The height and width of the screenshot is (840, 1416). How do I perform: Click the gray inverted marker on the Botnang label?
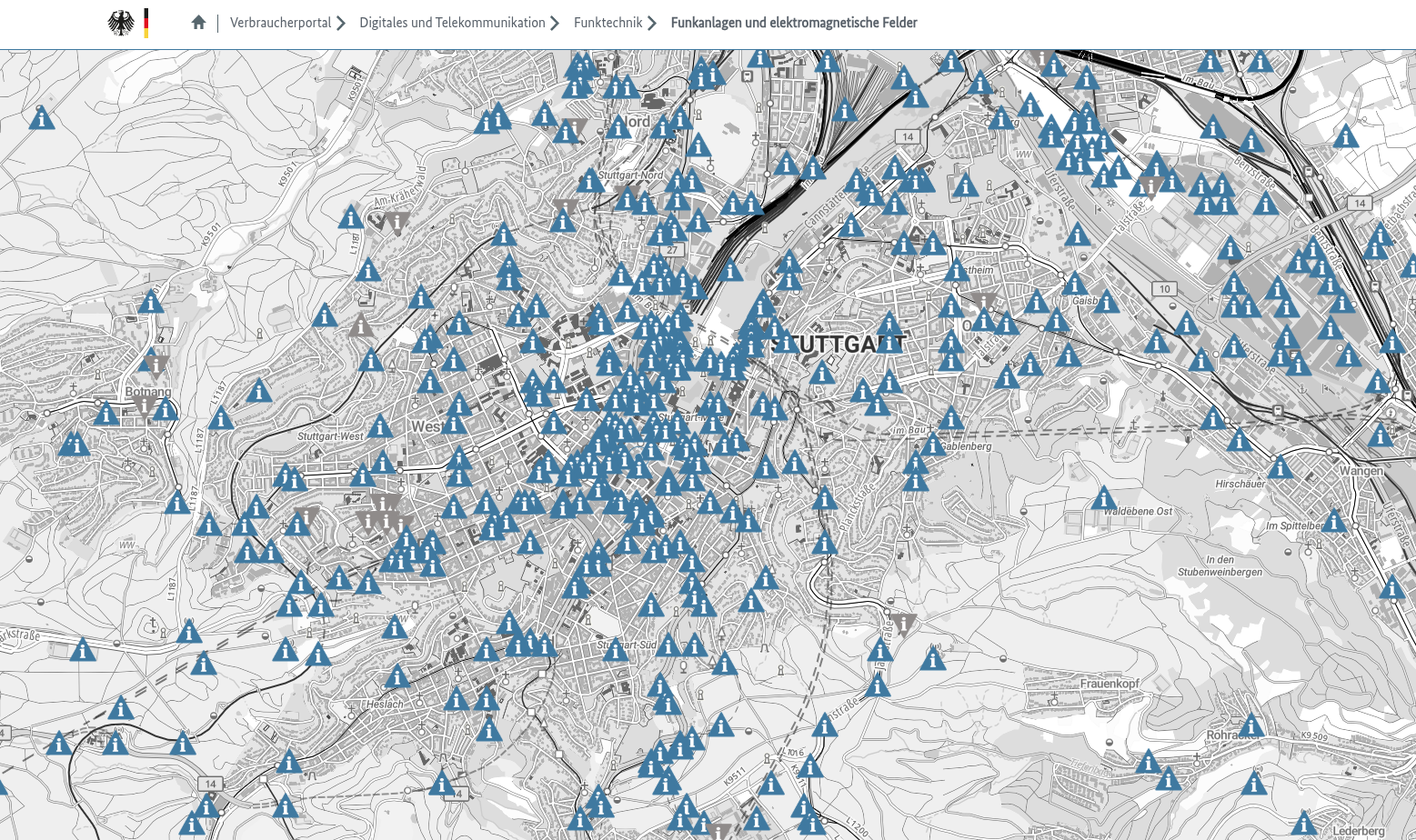click(x=145, y=405)
